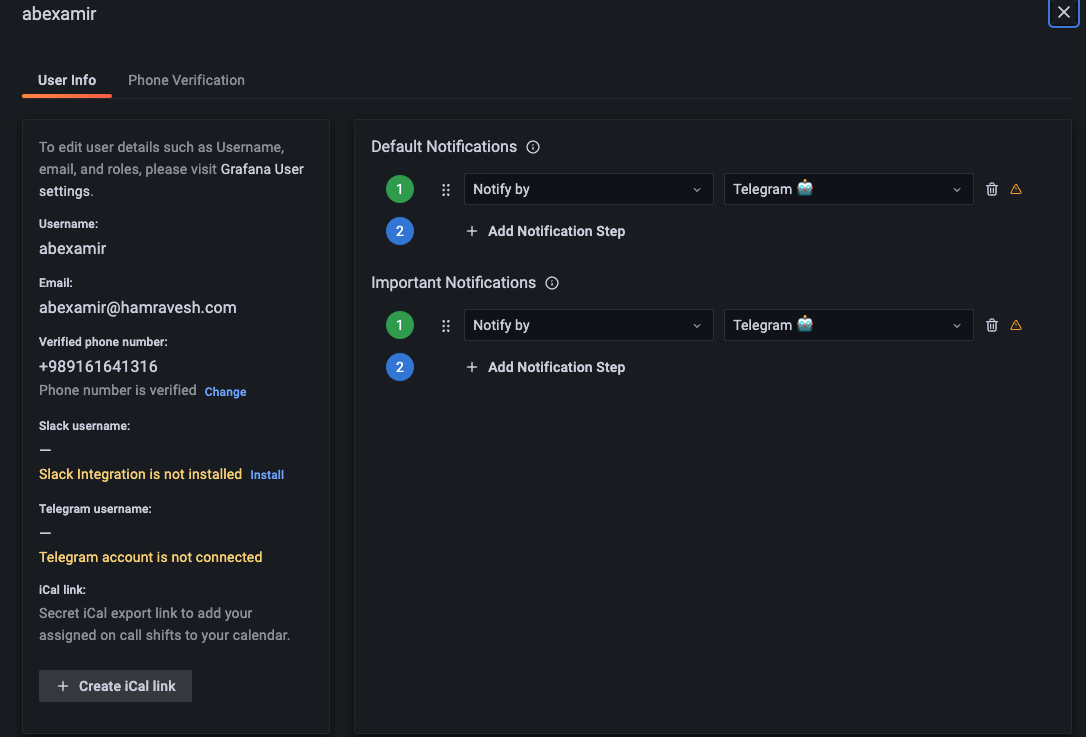Open the Notify by dropdown under Default Notifications
The image size is (1086, 737).
[588, 189]
